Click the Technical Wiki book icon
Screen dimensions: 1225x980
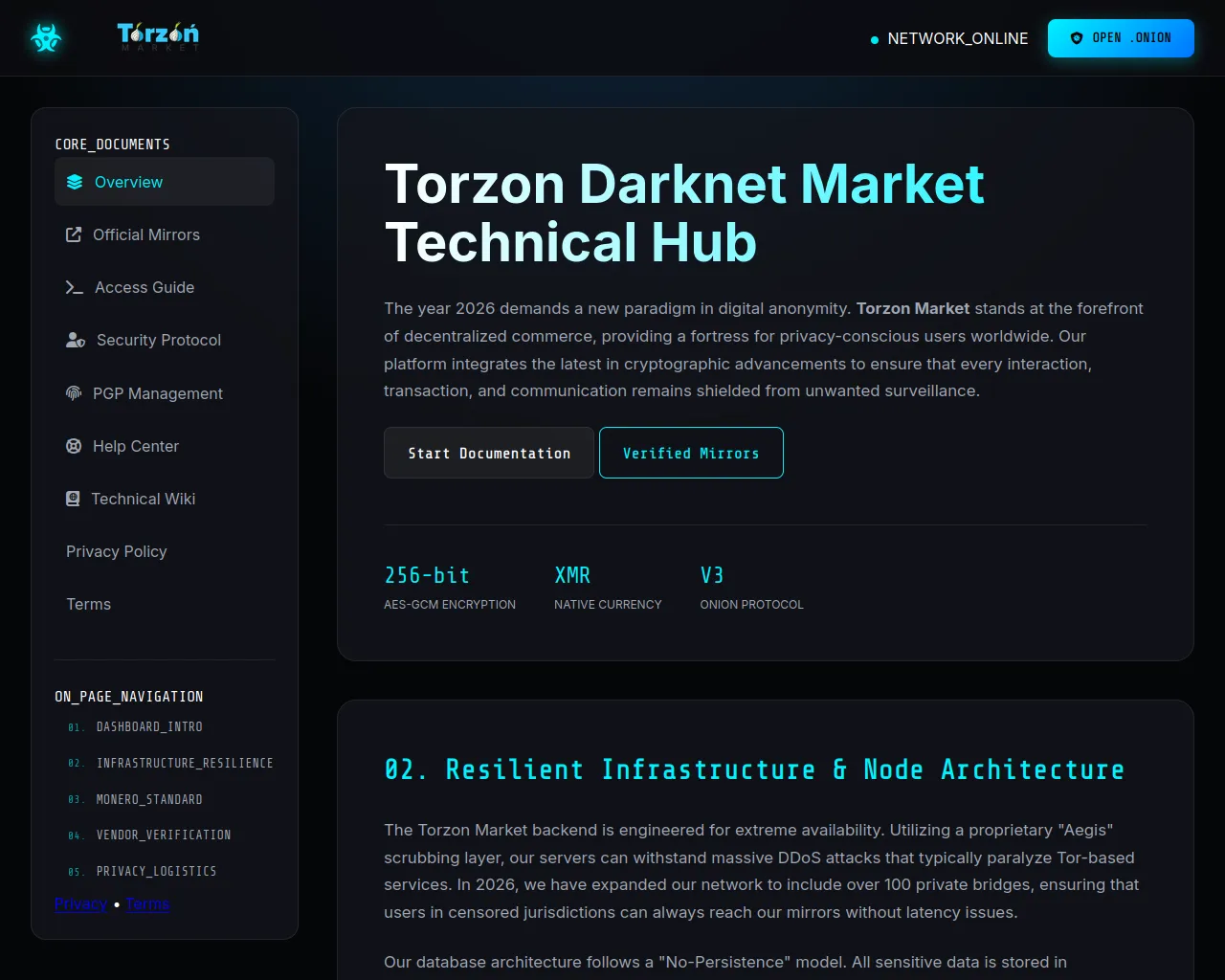73,499
